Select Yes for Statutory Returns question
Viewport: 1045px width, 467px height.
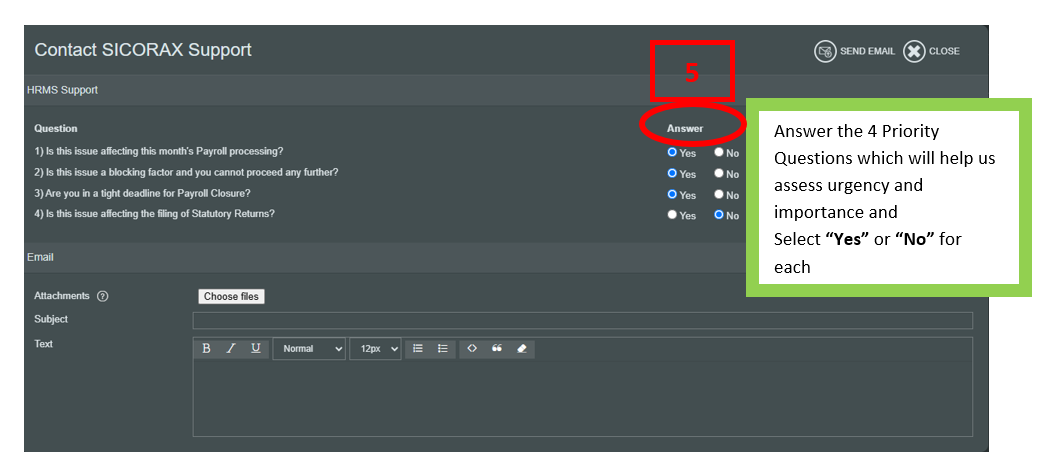point(672,215)
